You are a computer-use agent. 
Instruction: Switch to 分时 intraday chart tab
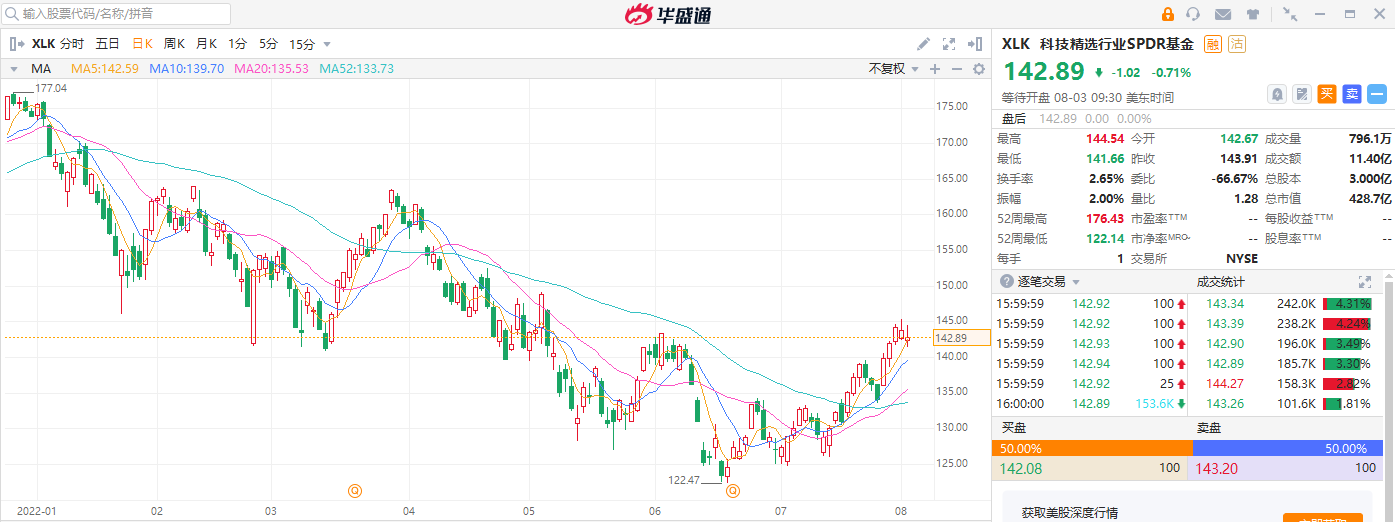coord(72,44)
